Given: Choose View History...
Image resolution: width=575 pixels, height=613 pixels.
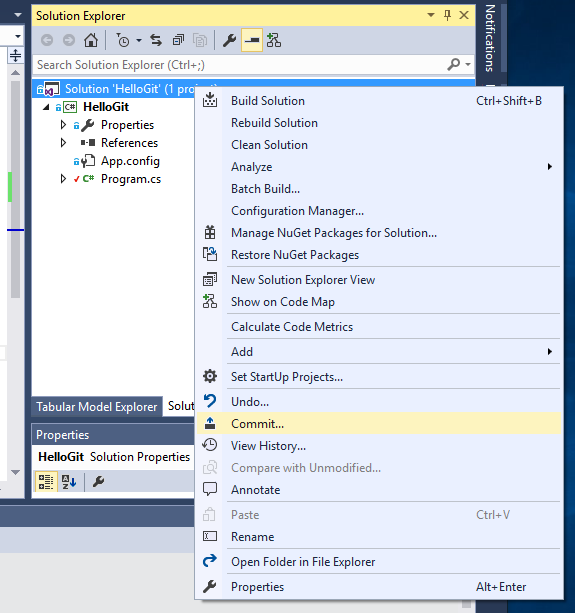Looking at the screenshot, I should coord(379,446).
